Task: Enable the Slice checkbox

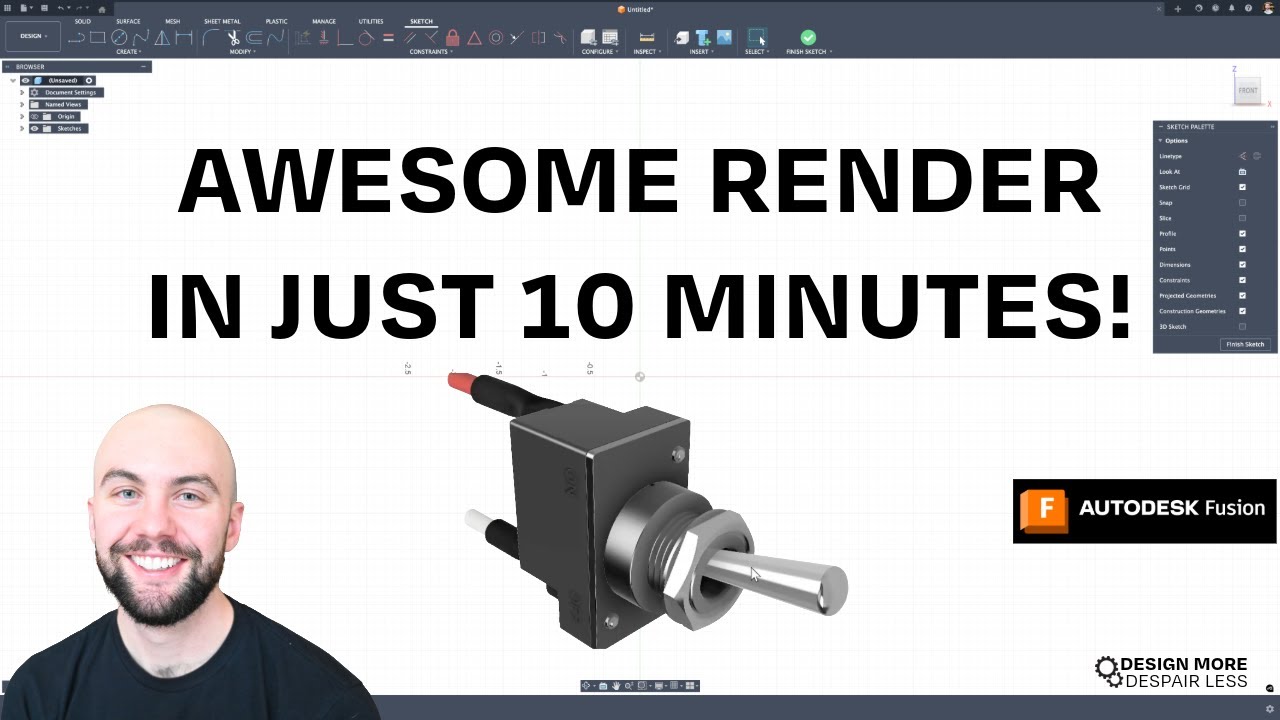Action: [1243, 218]
